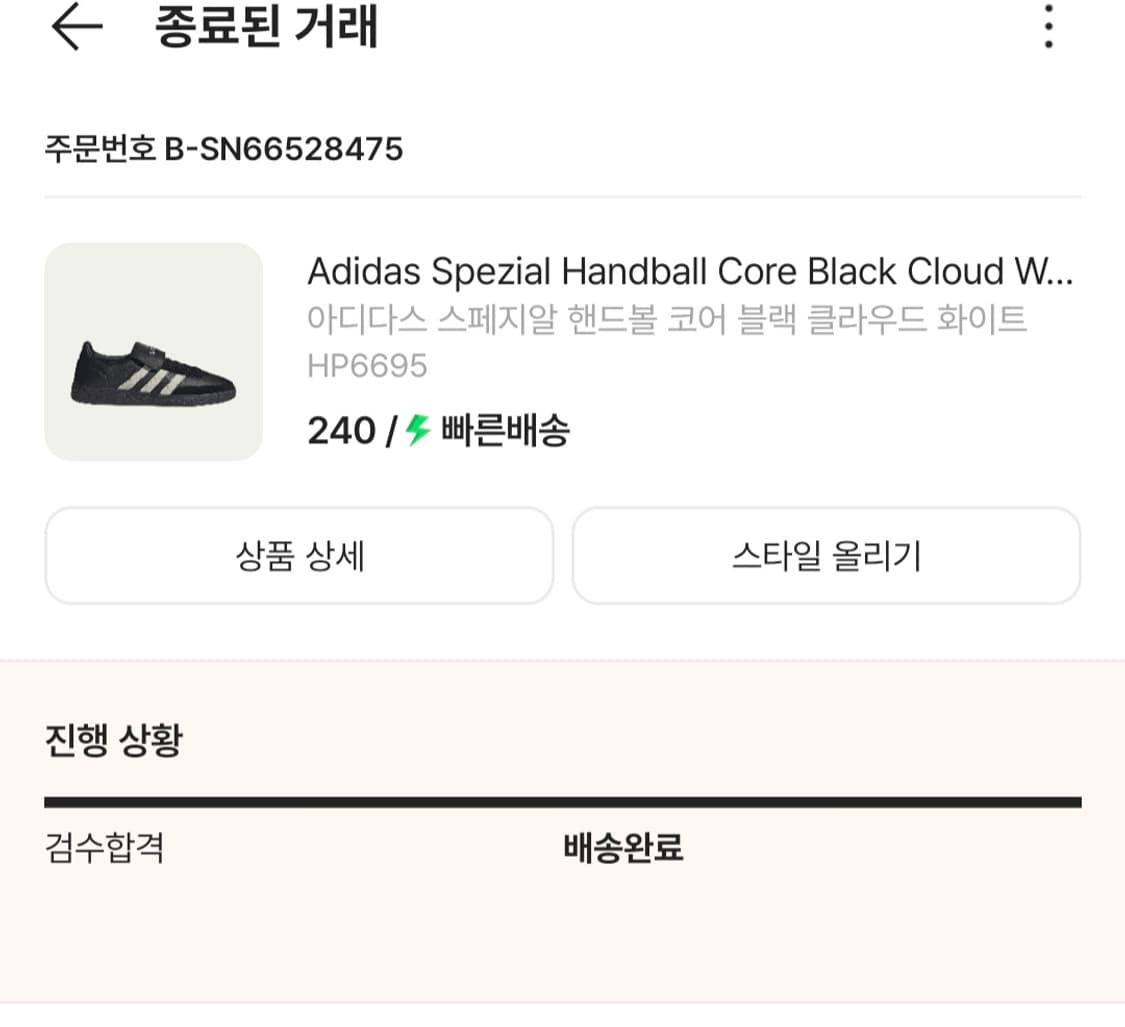This screenshot has width=1125, height=1027.
Task: Tap 스타일 올리기 to upload a style
Action: point(827,556)
